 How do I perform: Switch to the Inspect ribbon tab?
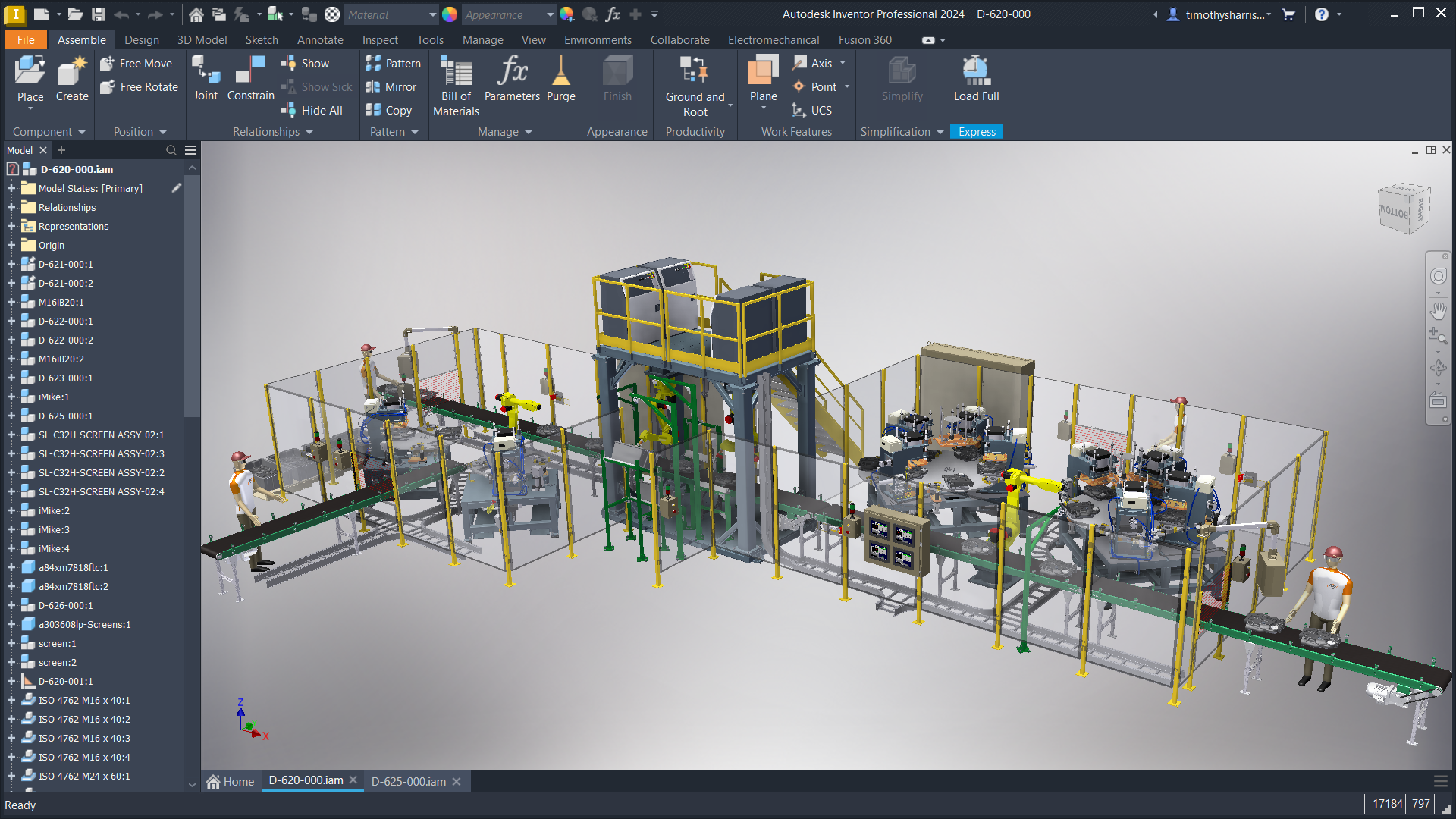tap(379, 40)
